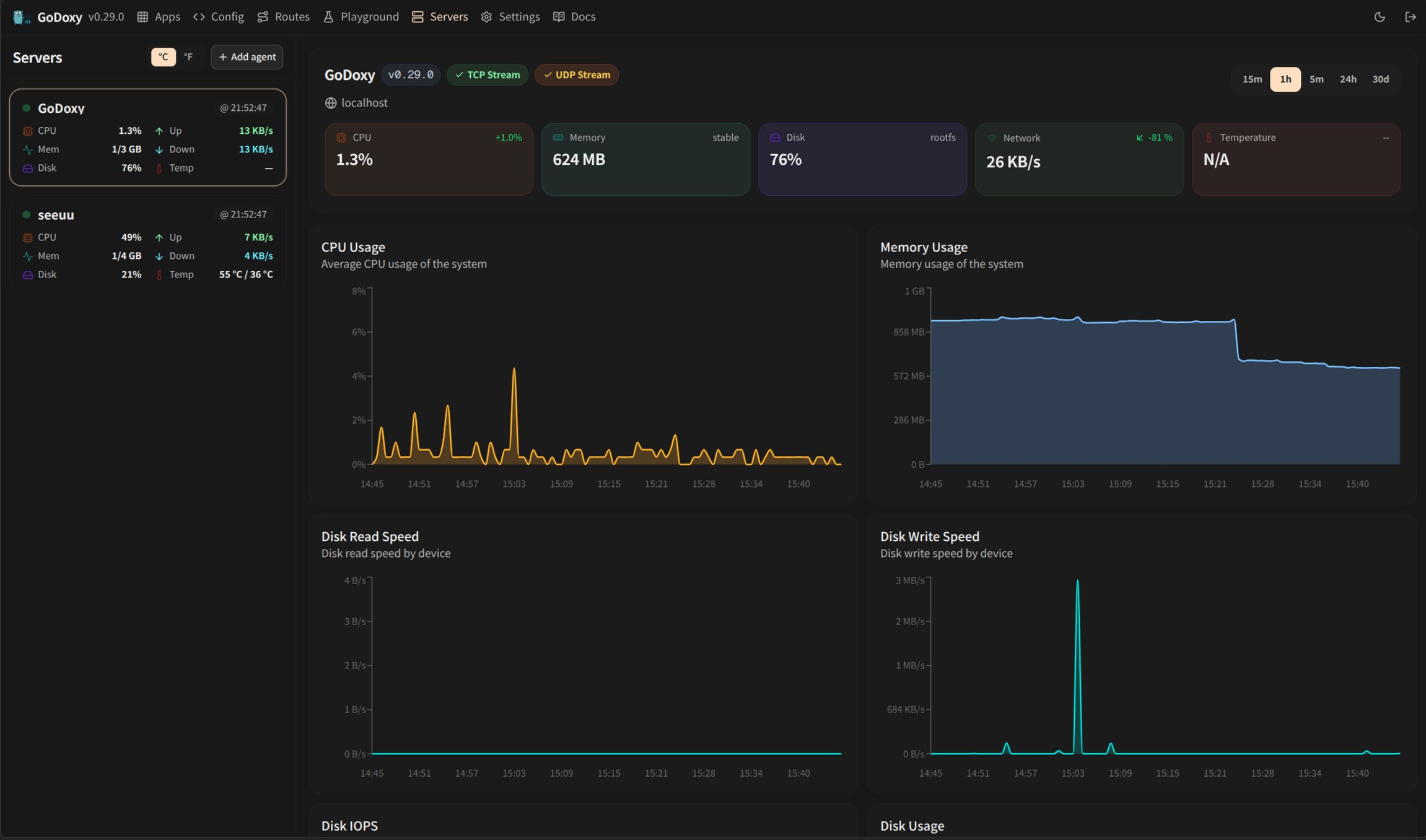Click the green status dot next to seeuu server
The width and height of the screenshot is (1426, 840).
pos(26,214)
